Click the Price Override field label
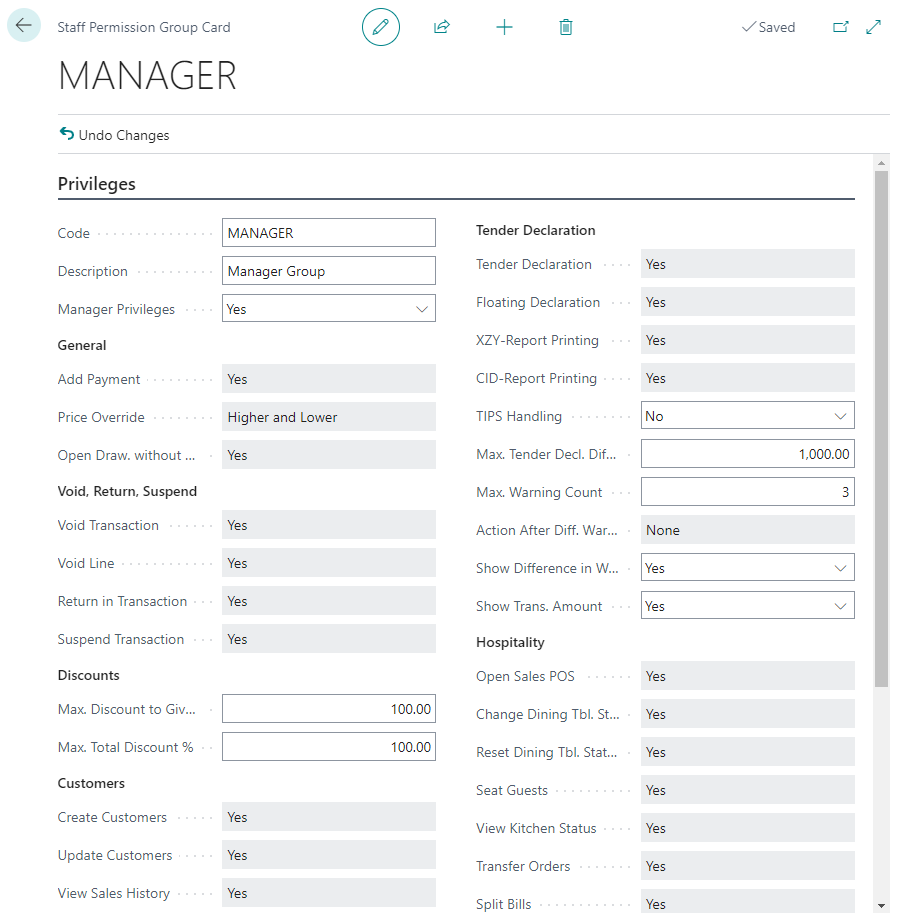Screen dimensions: 897x913 101,417
